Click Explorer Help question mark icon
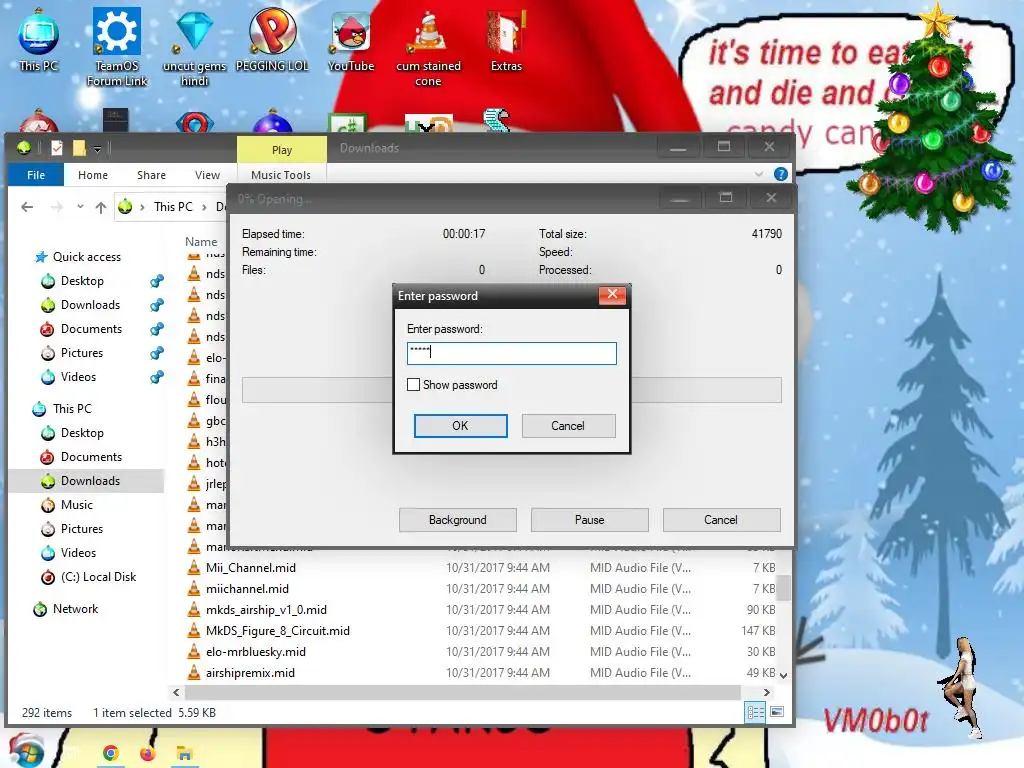Viewport: 1024px width, 768px height. click(780, 174)
